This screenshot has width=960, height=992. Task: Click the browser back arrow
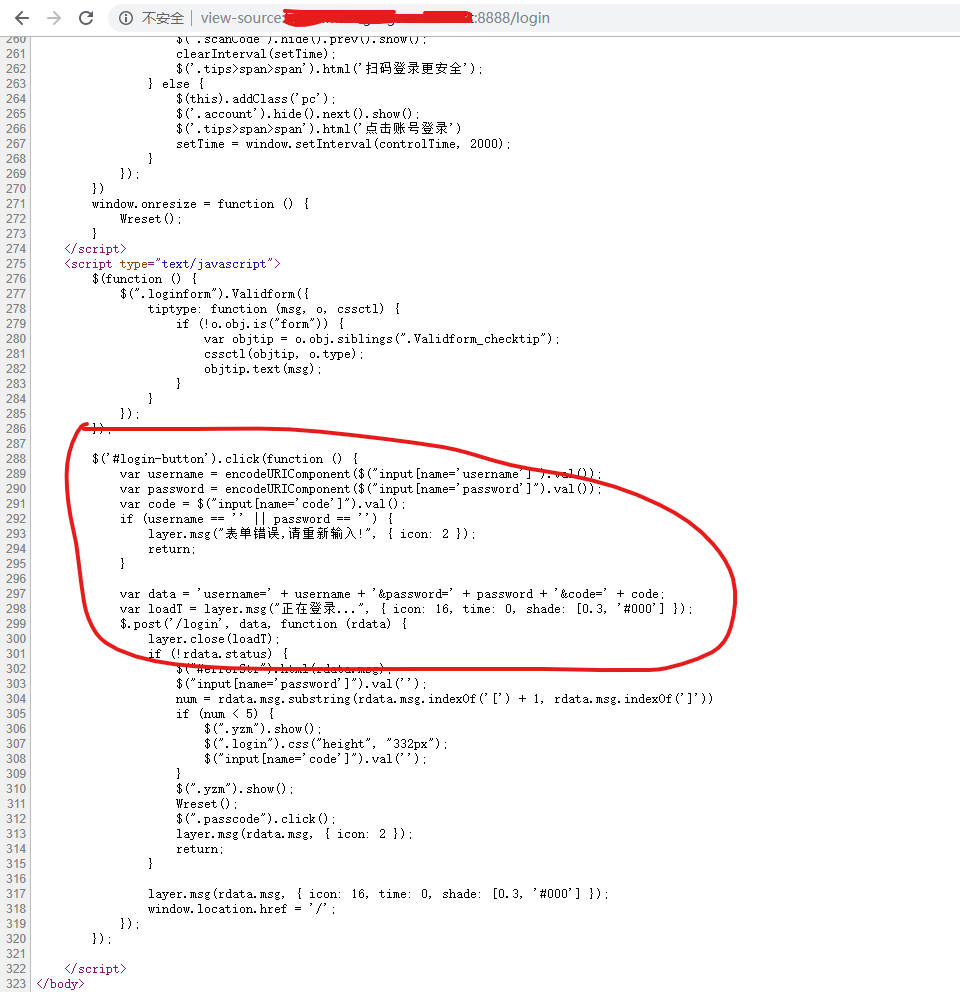[x=22, y=18]
